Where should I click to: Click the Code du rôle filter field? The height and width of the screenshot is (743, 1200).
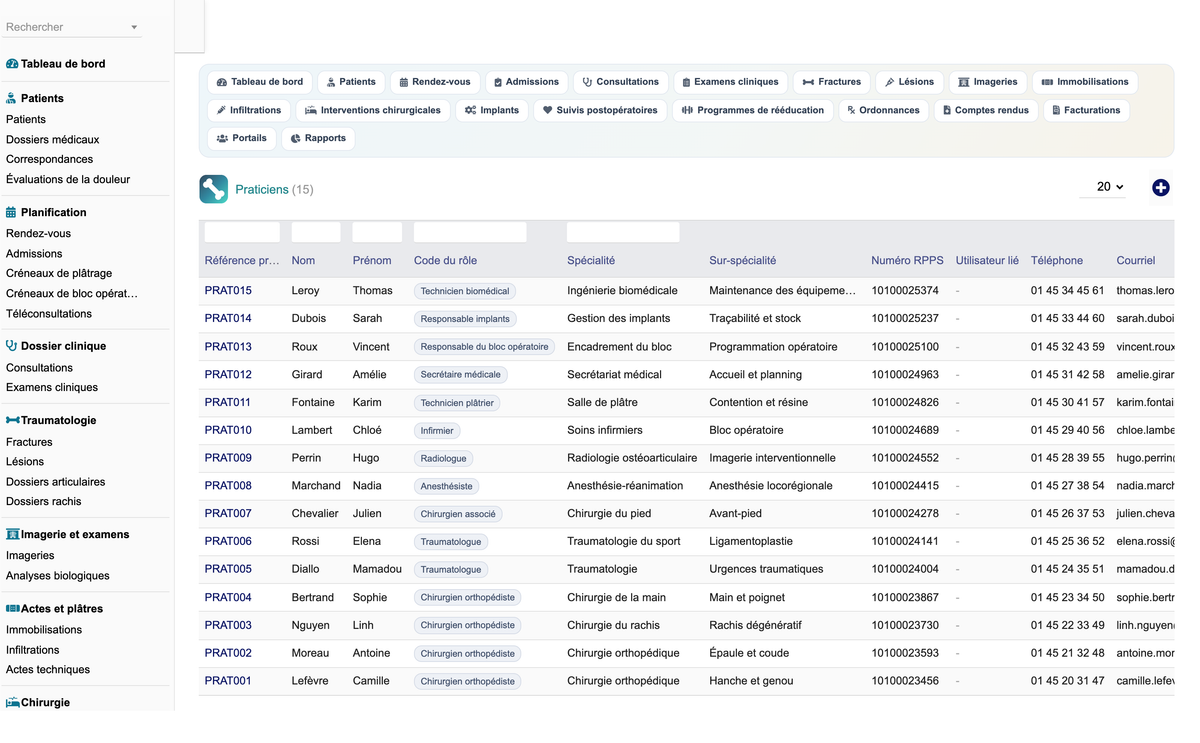click(470, 232)
